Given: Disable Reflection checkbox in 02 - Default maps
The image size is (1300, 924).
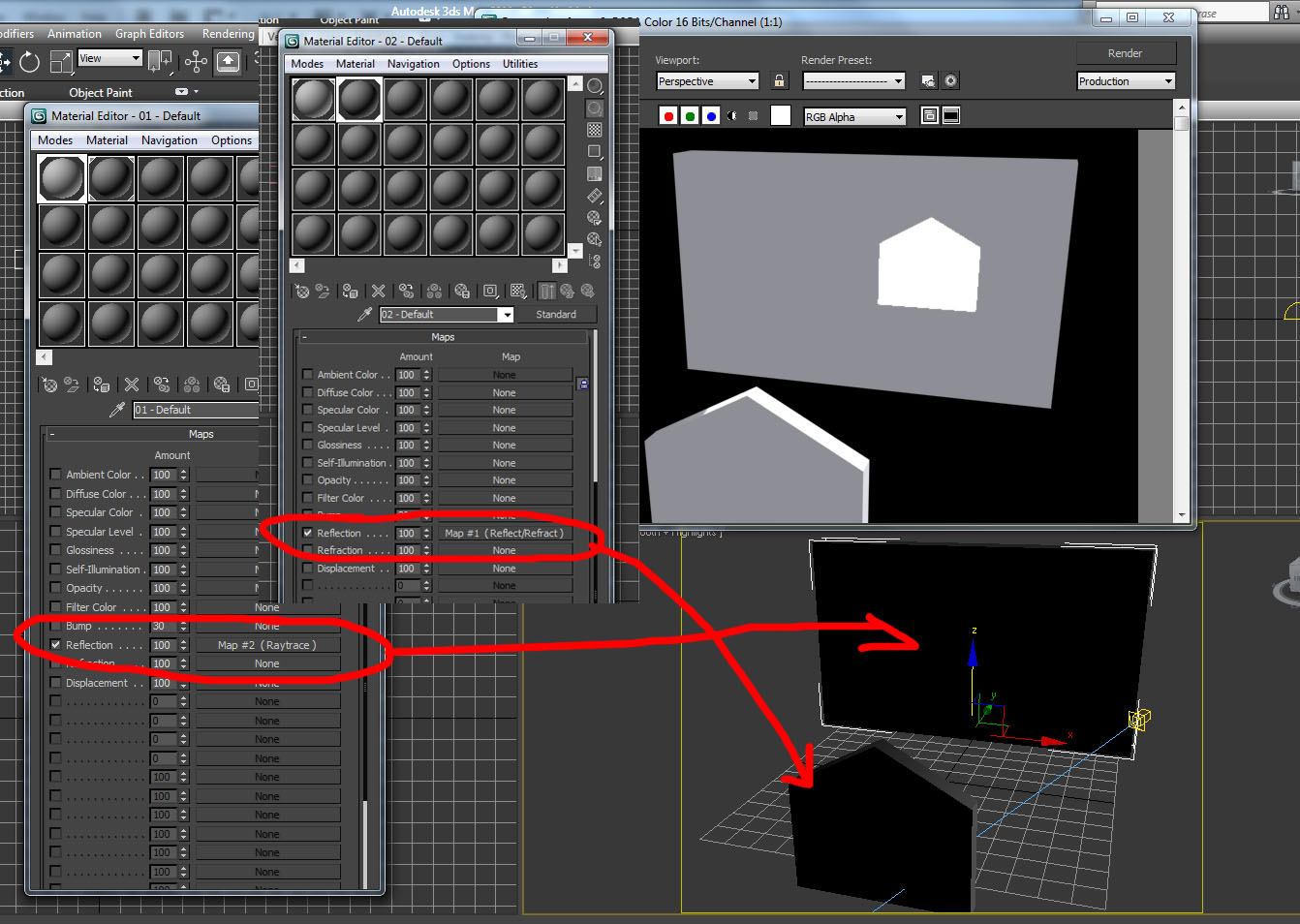Looking at the screenshot, I should tap(308, 533).
